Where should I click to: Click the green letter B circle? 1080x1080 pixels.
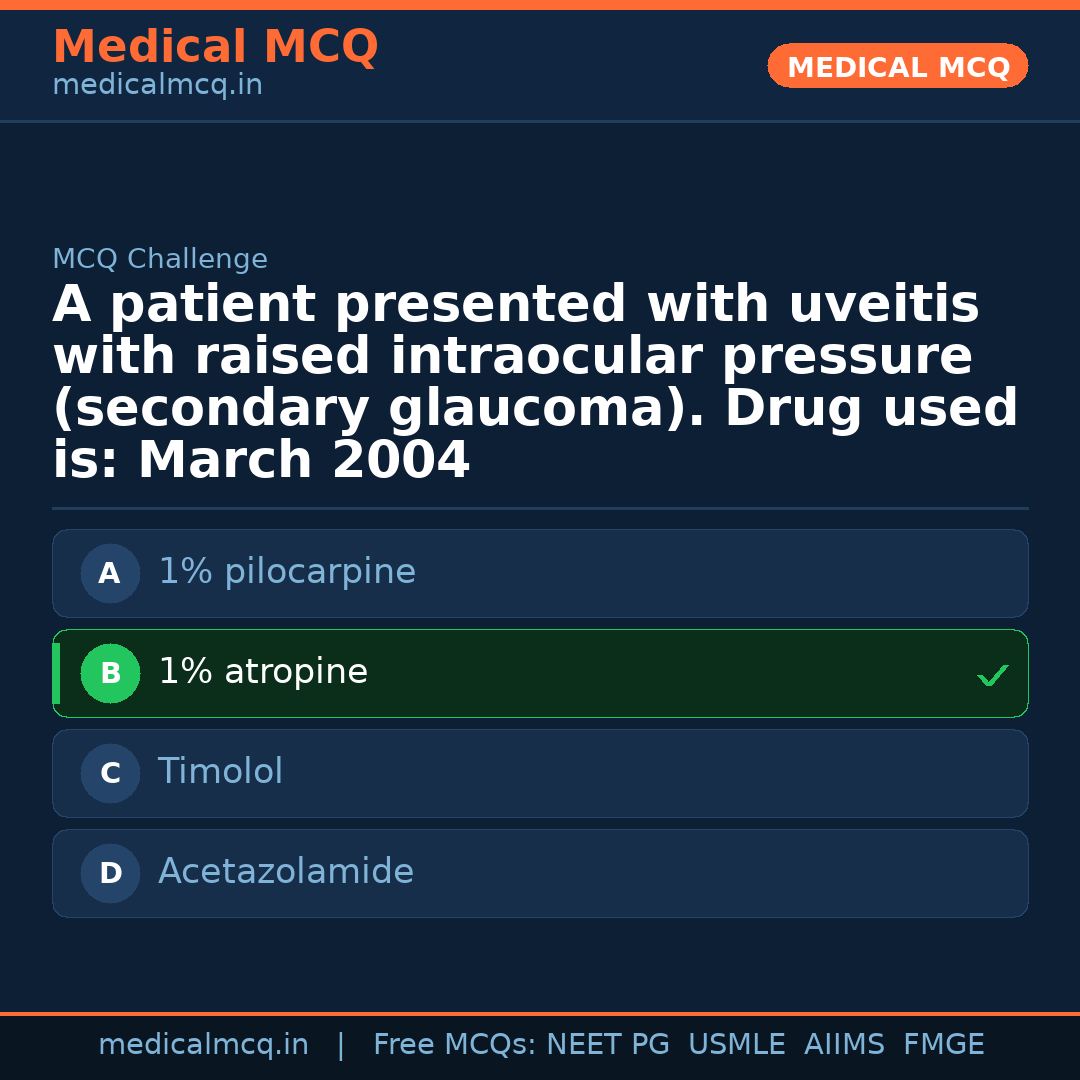tap(110, 674)
